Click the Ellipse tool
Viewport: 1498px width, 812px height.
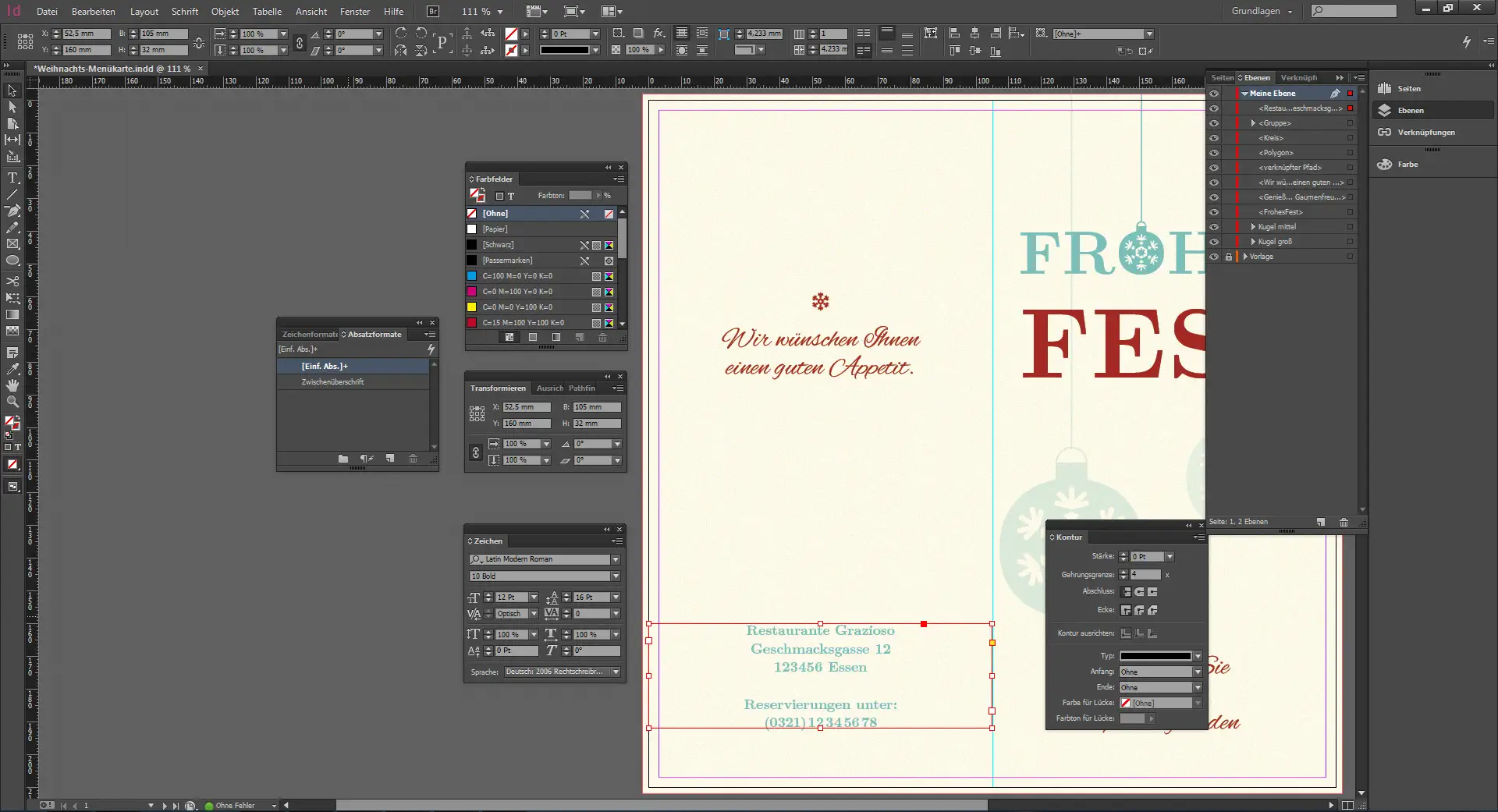click(12, 261)
